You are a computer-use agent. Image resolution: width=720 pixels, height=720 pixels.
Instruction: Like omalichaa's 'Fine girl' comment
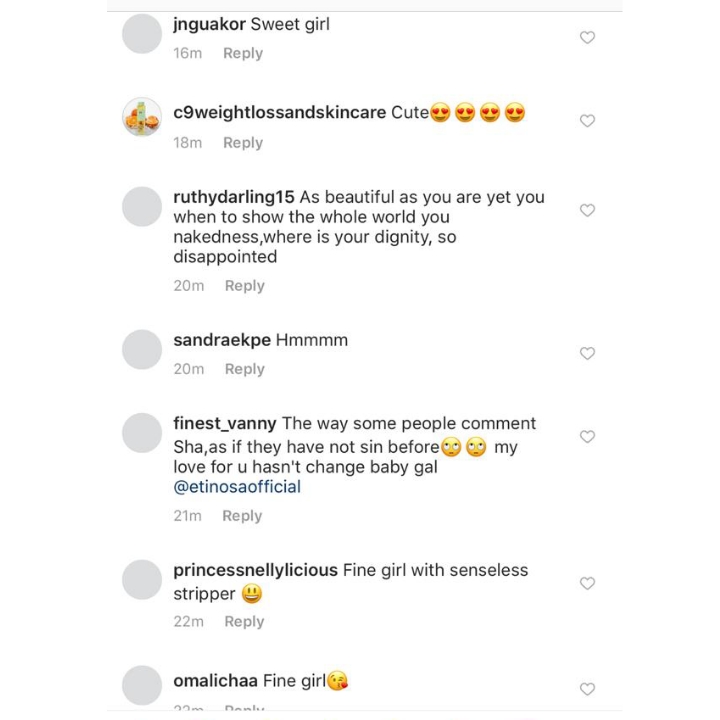[x=588, y=689]
